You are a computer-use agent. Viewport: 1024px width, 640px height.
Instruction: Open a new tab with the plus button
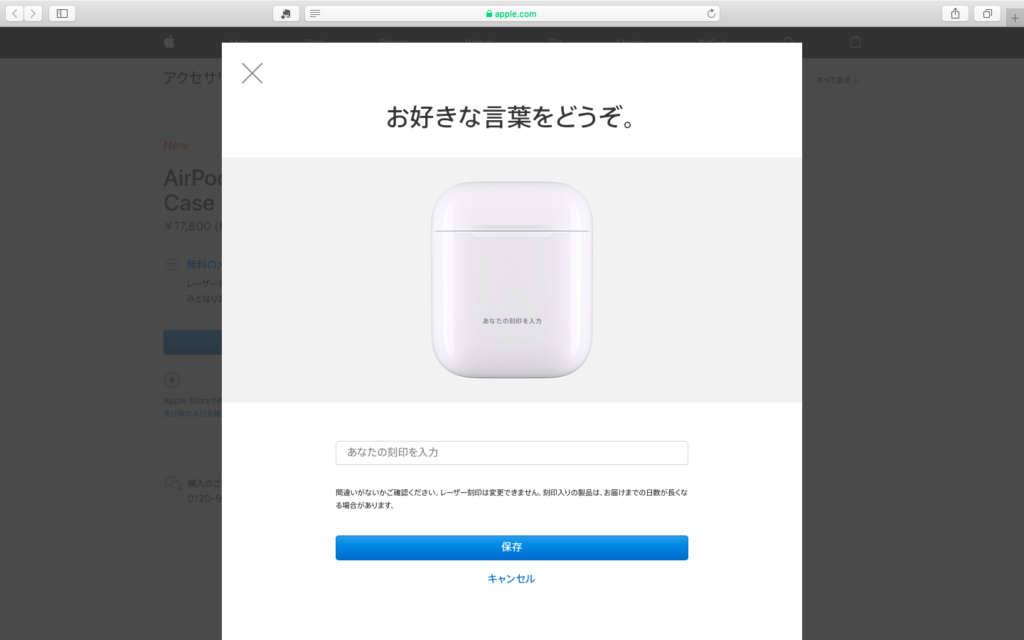1015,18
